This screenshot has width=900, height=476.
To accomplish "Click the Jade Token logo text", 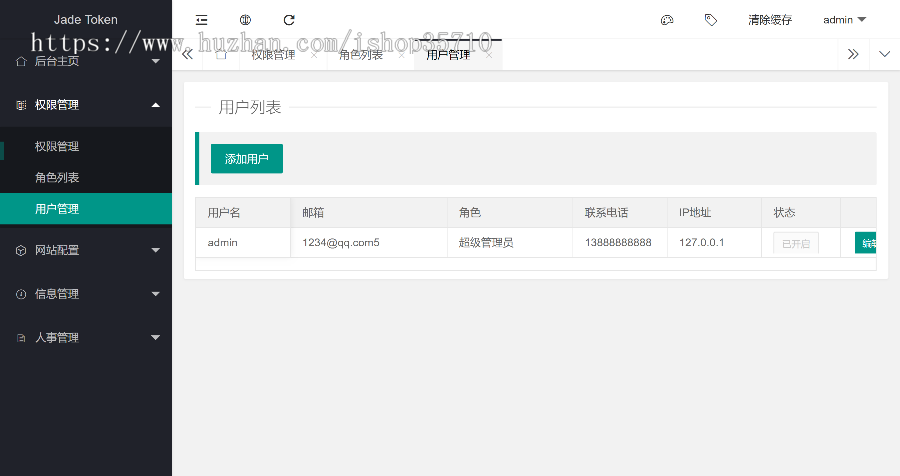I will [x=86, y=20].
